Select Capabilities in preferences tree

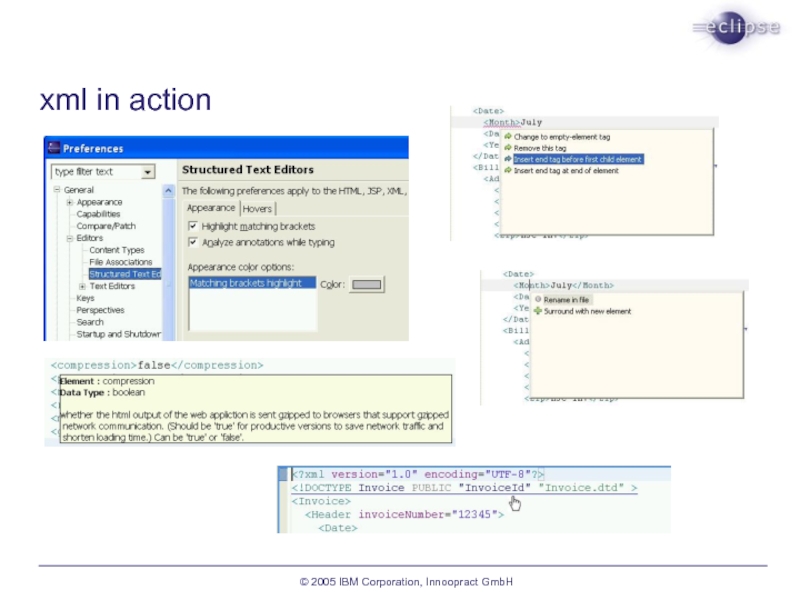point(98,214)
